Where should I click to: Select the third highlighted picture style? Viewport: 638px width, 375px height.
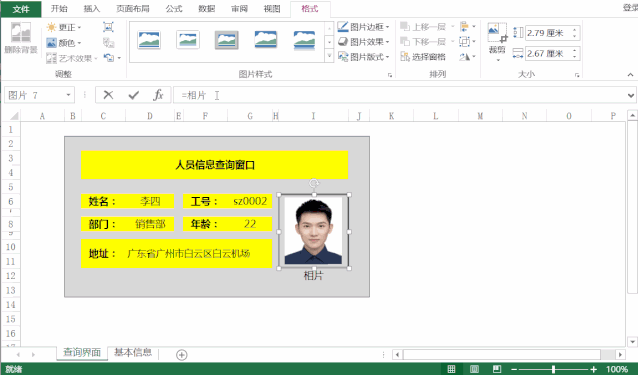227,40
